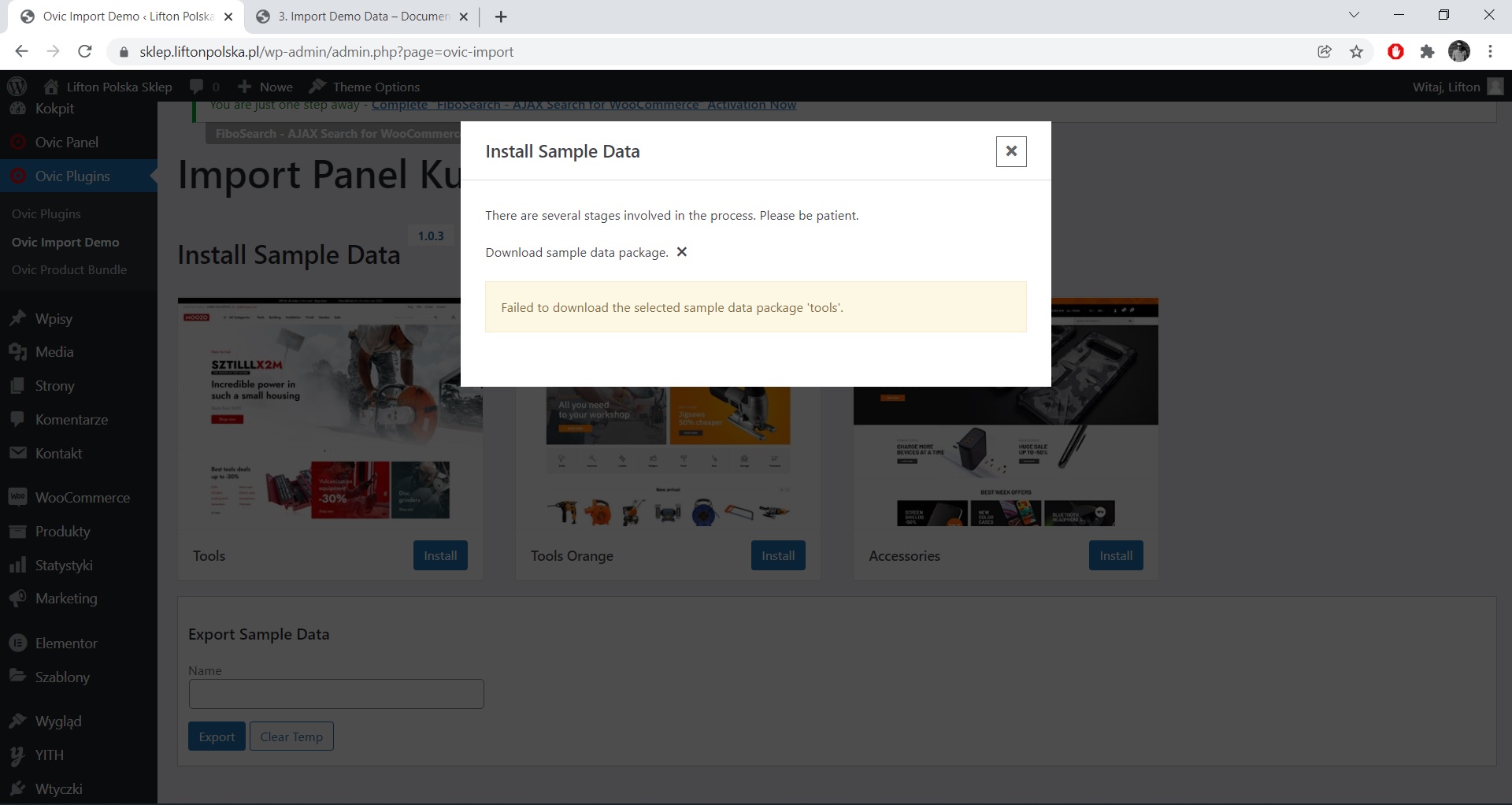Install the Tools demo

(x=440, y=555)
